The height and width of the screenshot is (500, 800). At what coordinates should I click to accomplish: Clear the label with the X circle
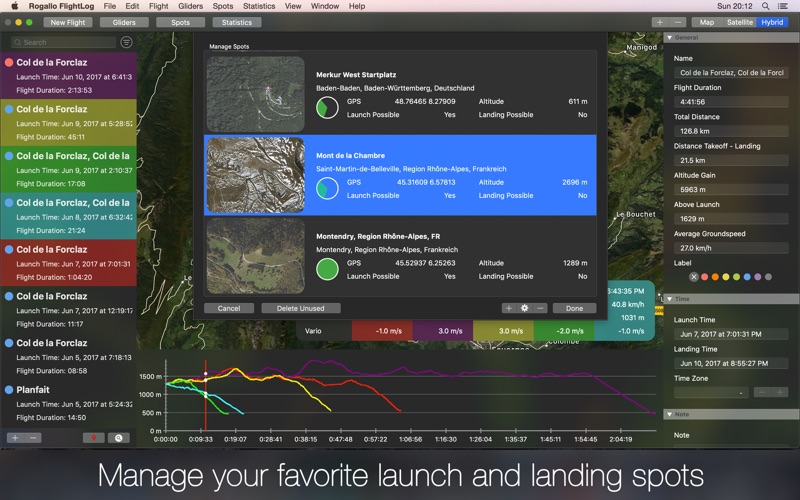click(693, 277)
